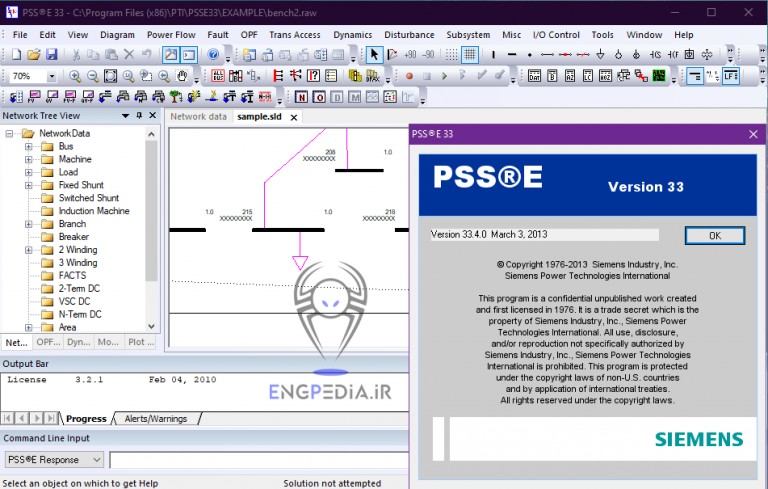Open the PSS®E Response combo box

[54, 460]
